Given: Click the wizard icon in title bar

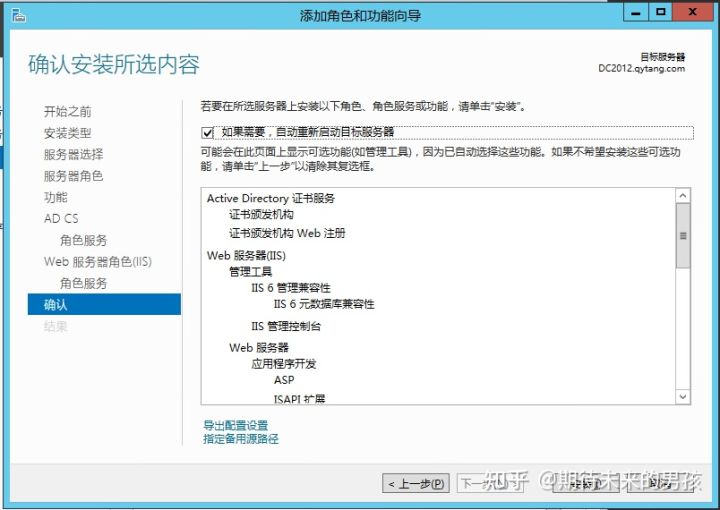Looking at the screenshot, I should tap(18, 16).
